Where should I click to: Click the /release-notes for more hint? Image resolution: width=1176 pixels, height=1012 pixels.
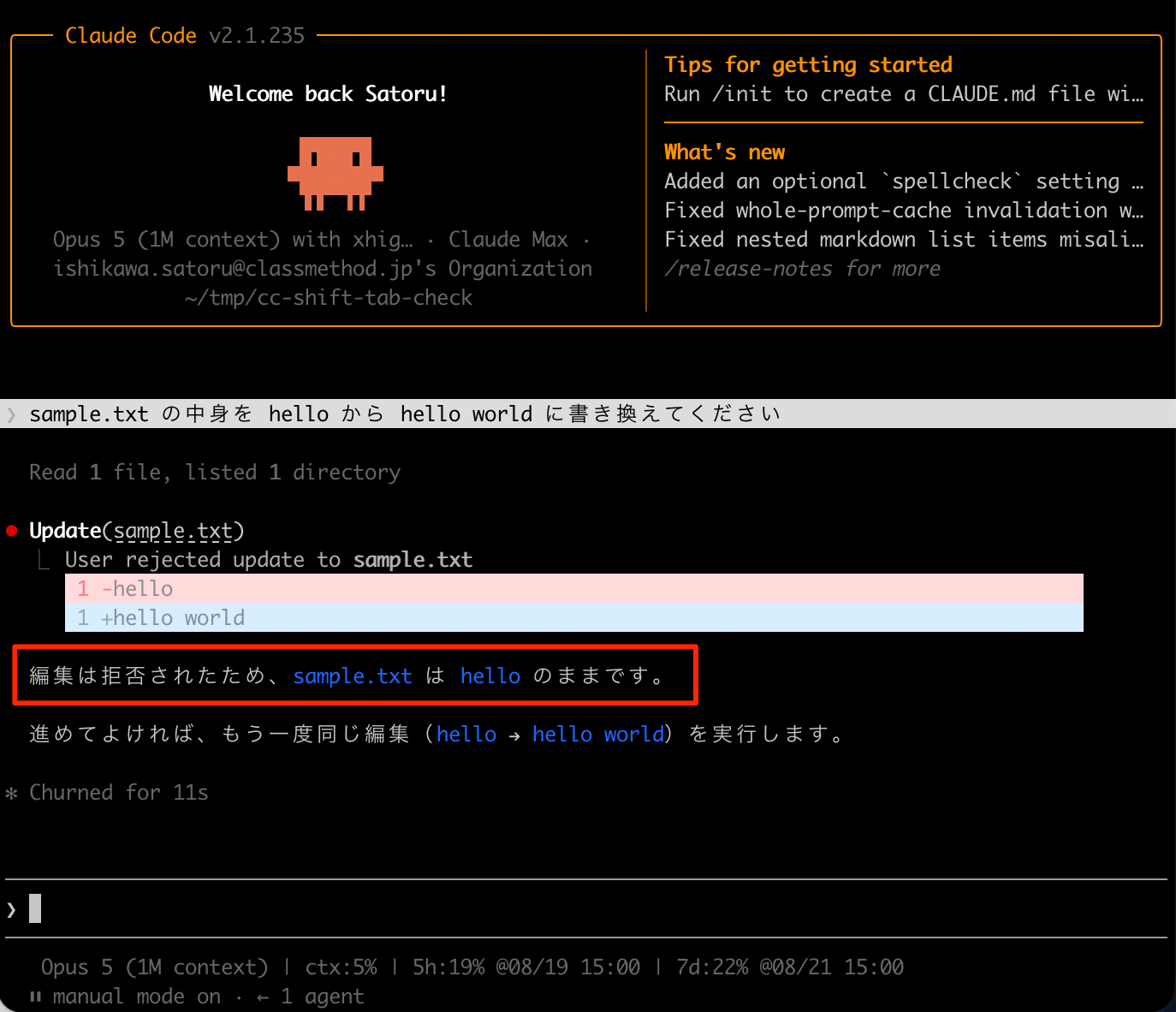click(x=802, y=269)
